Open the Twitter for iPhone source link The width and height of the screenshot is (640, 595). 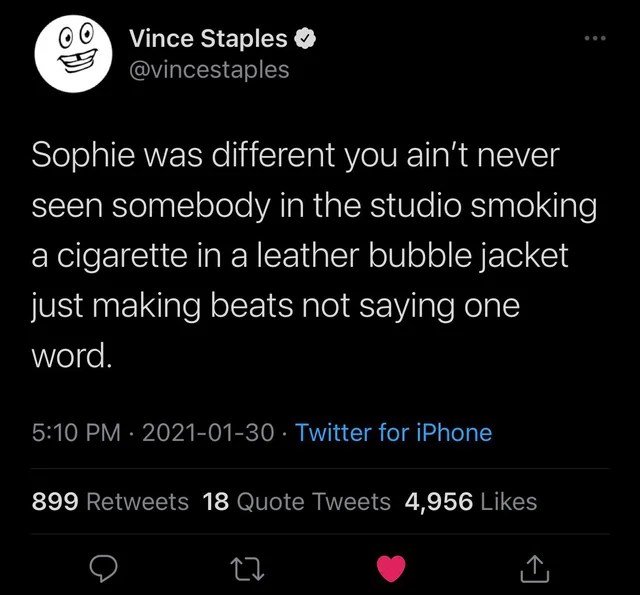click(394, 433)
